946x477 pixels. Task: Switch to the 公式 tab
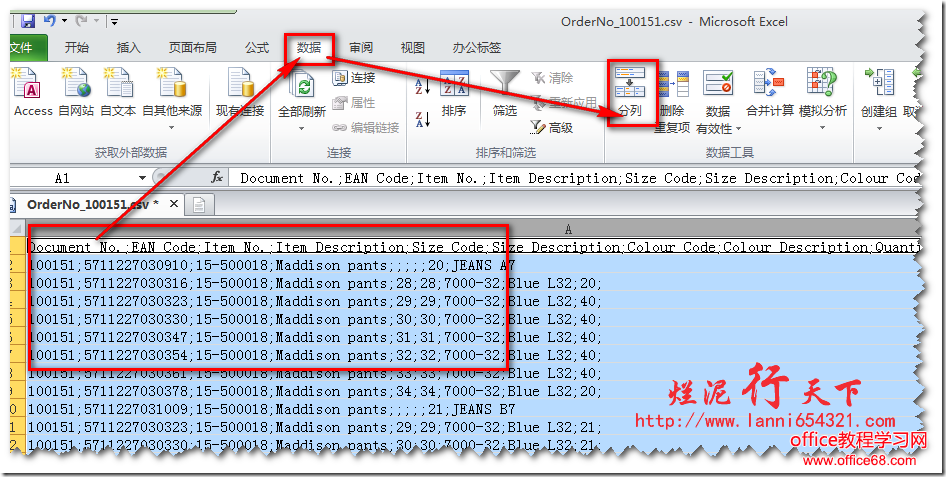[257, 48]
